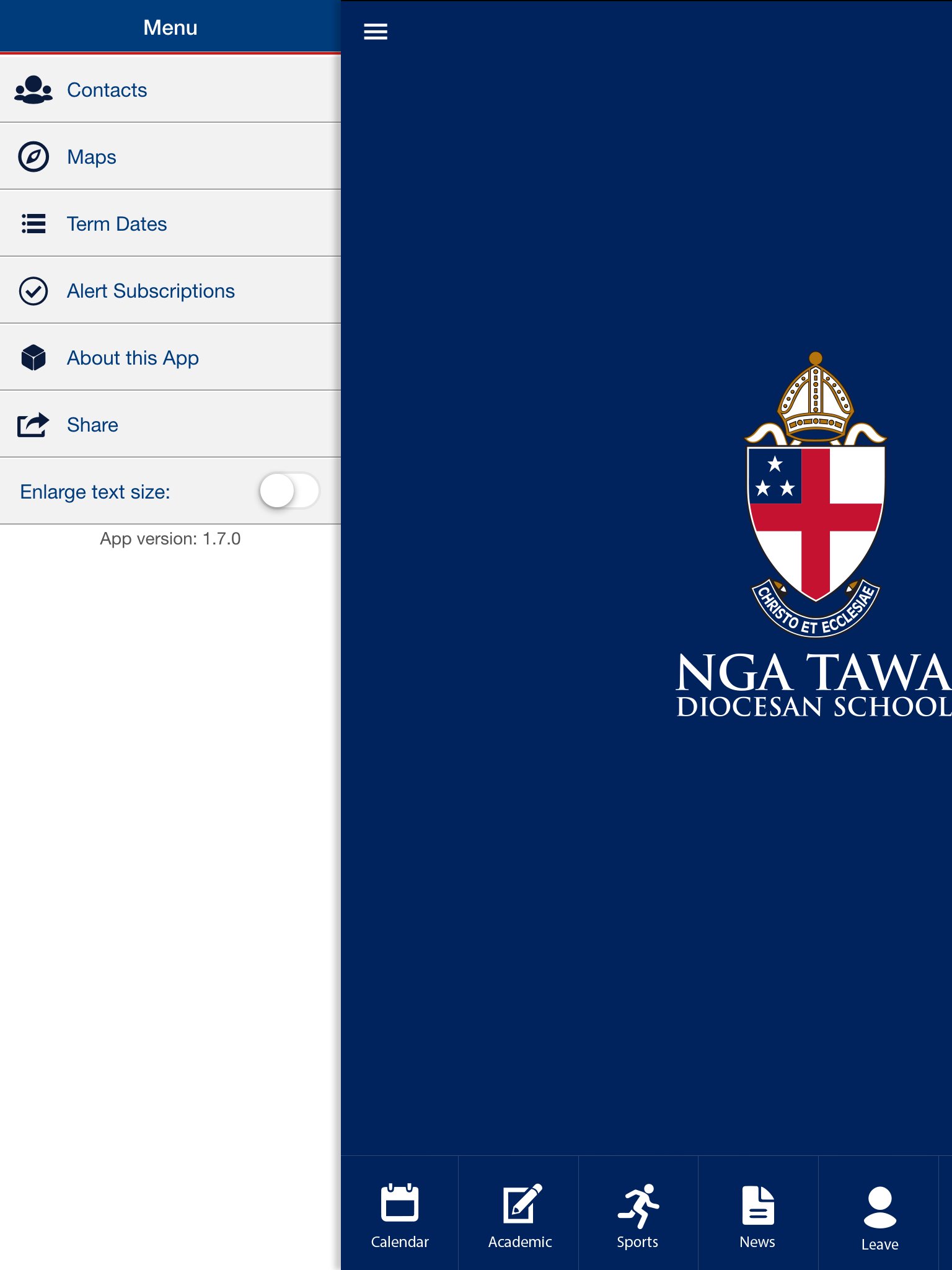Click the About this App cube icon
952x1270 pixels.
point(33,358)
